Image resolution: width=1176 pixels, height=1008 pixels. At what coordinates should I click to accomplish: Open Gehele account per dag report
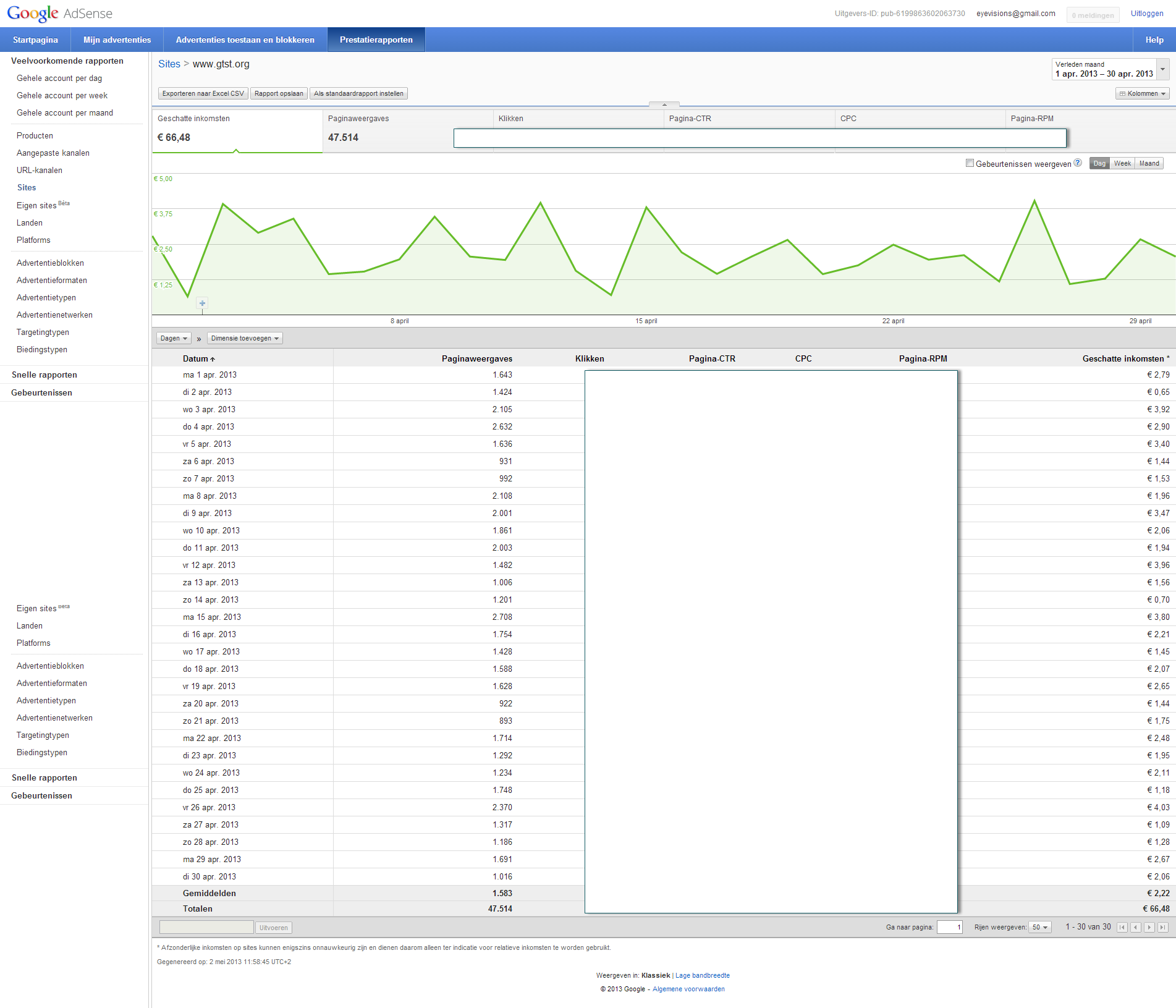point(59,78)
